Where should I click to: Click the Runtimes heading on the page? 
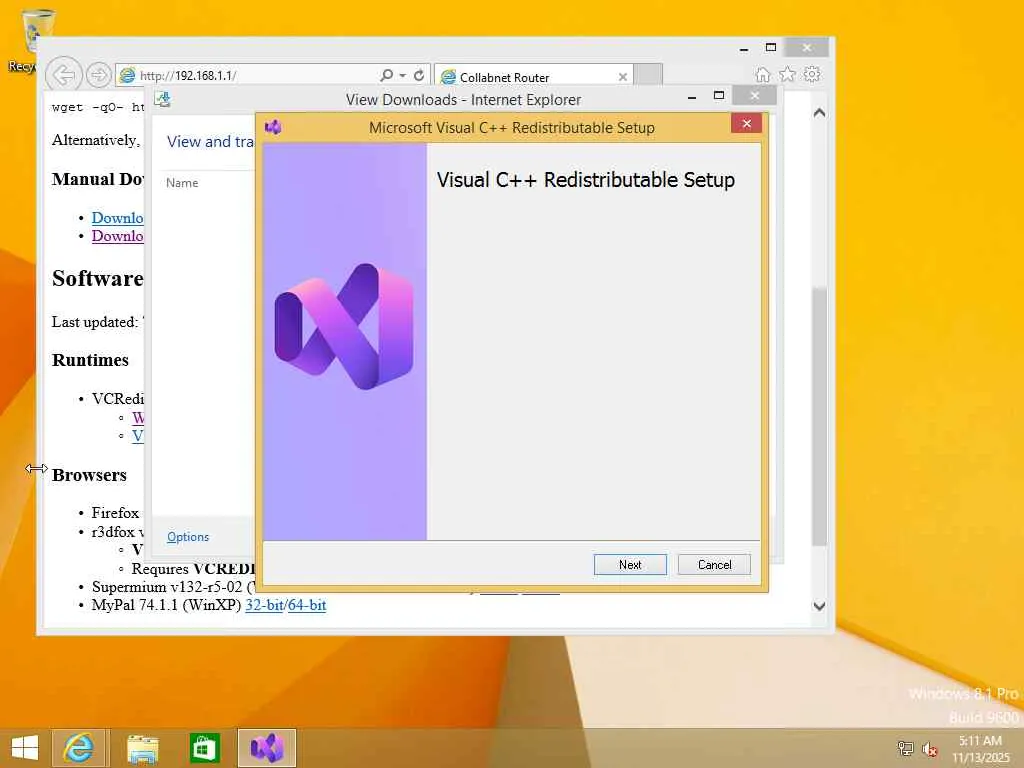(x=90, y=360)
